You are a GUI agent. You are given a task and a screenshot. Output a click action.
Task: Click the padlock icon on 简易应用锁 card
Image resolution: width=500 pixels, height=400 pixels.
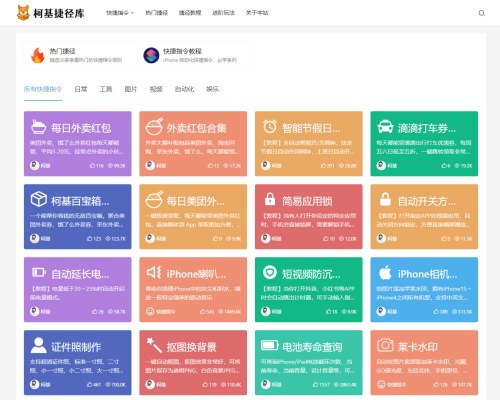[x=270, y=199]
